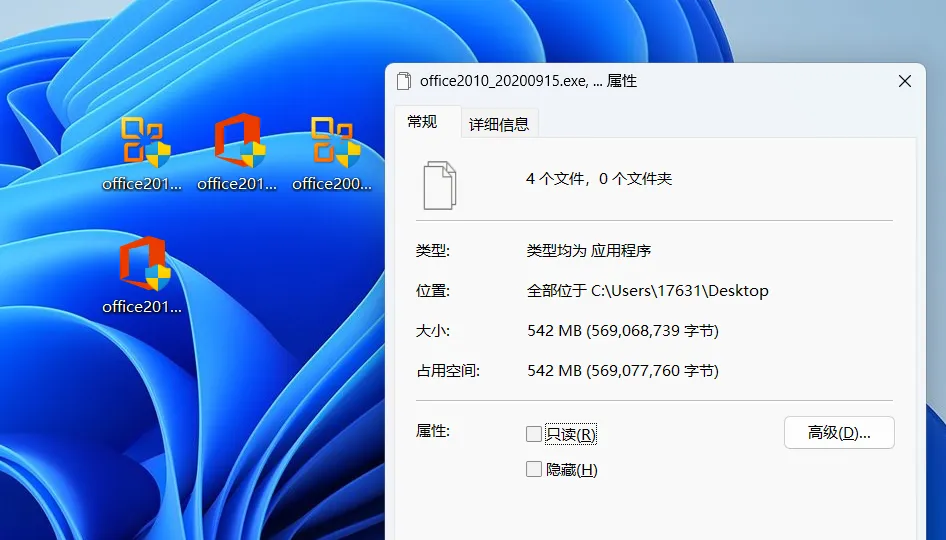
Task: Select top-row orange squares icon office201...
Action: 142,153
